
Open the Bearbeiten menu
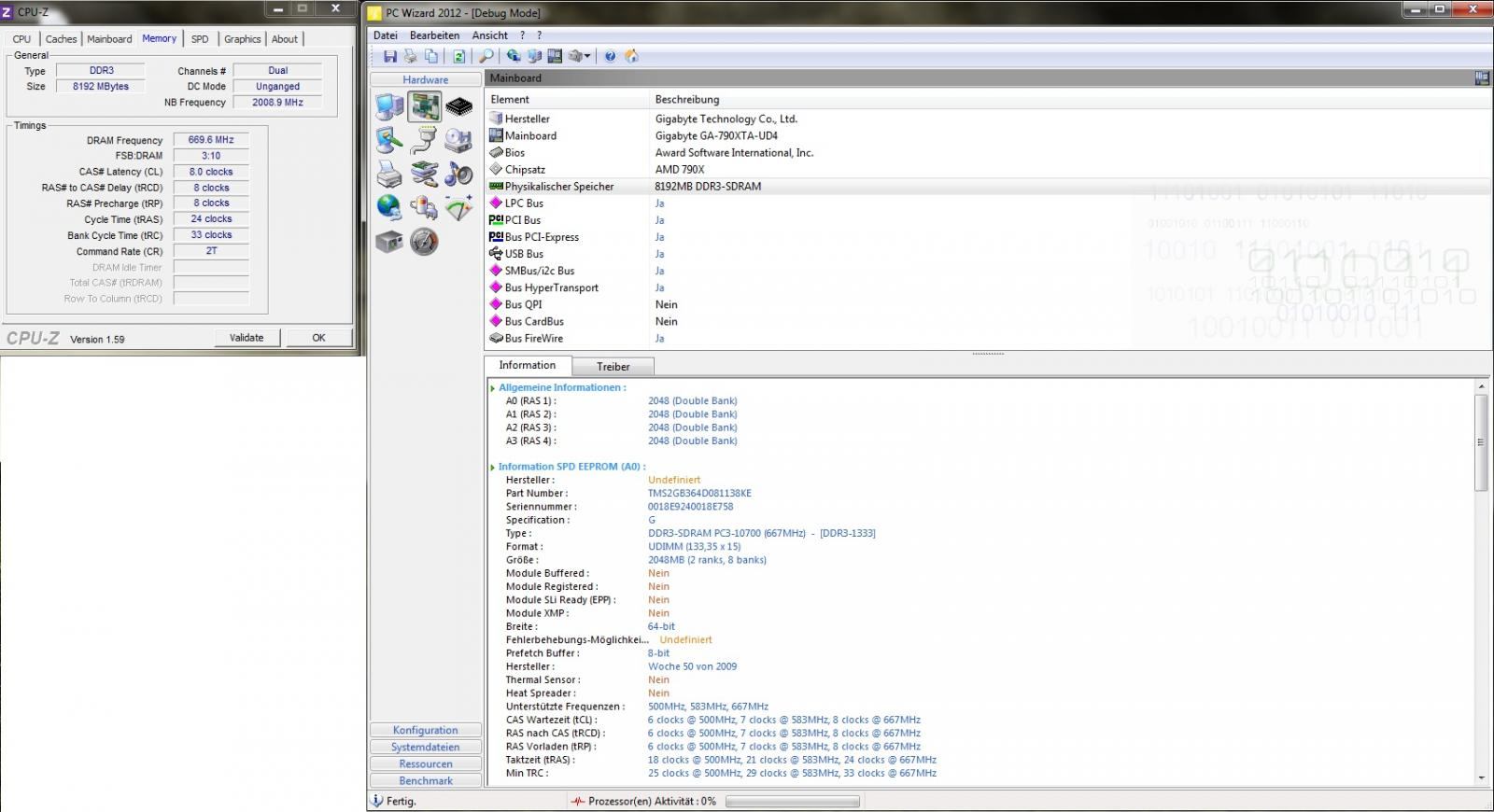pos(435,35)
